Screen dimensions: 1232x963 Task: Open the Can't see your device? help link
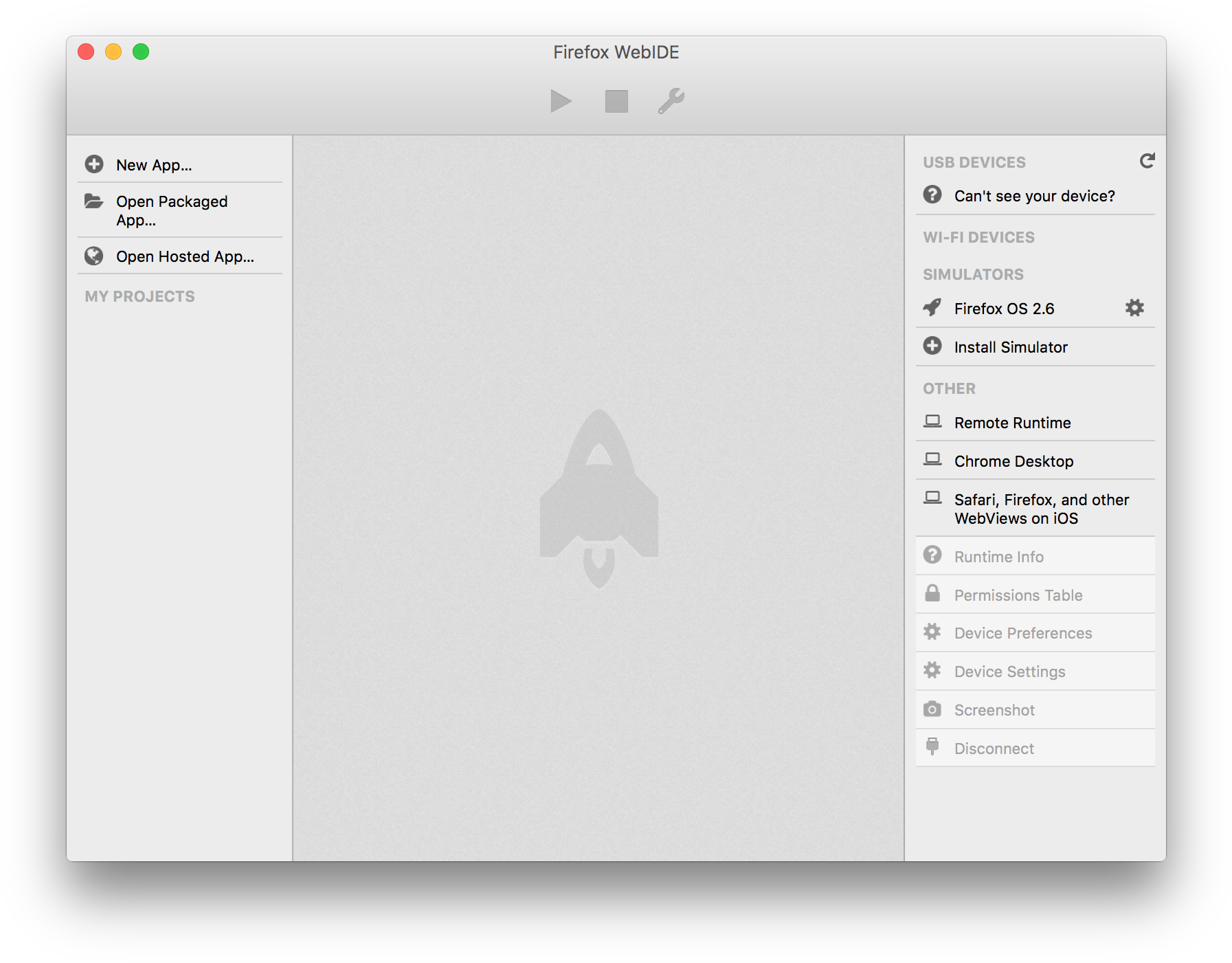(x=1035, y=196)
